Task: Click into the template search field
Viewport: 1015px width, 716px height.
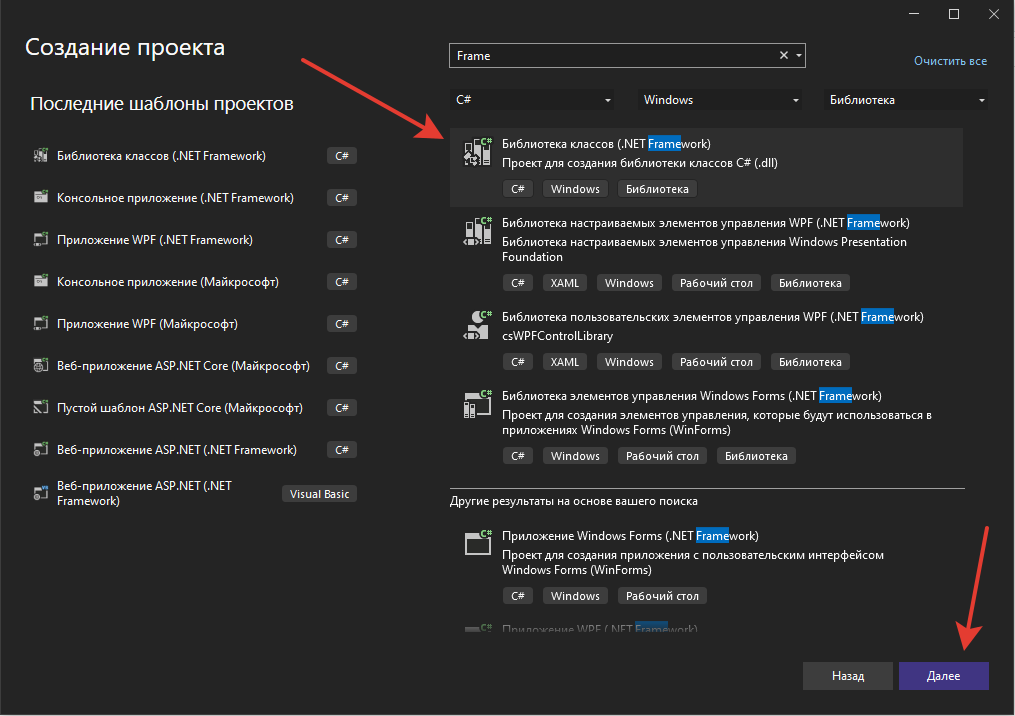Action: click(610, 56)
